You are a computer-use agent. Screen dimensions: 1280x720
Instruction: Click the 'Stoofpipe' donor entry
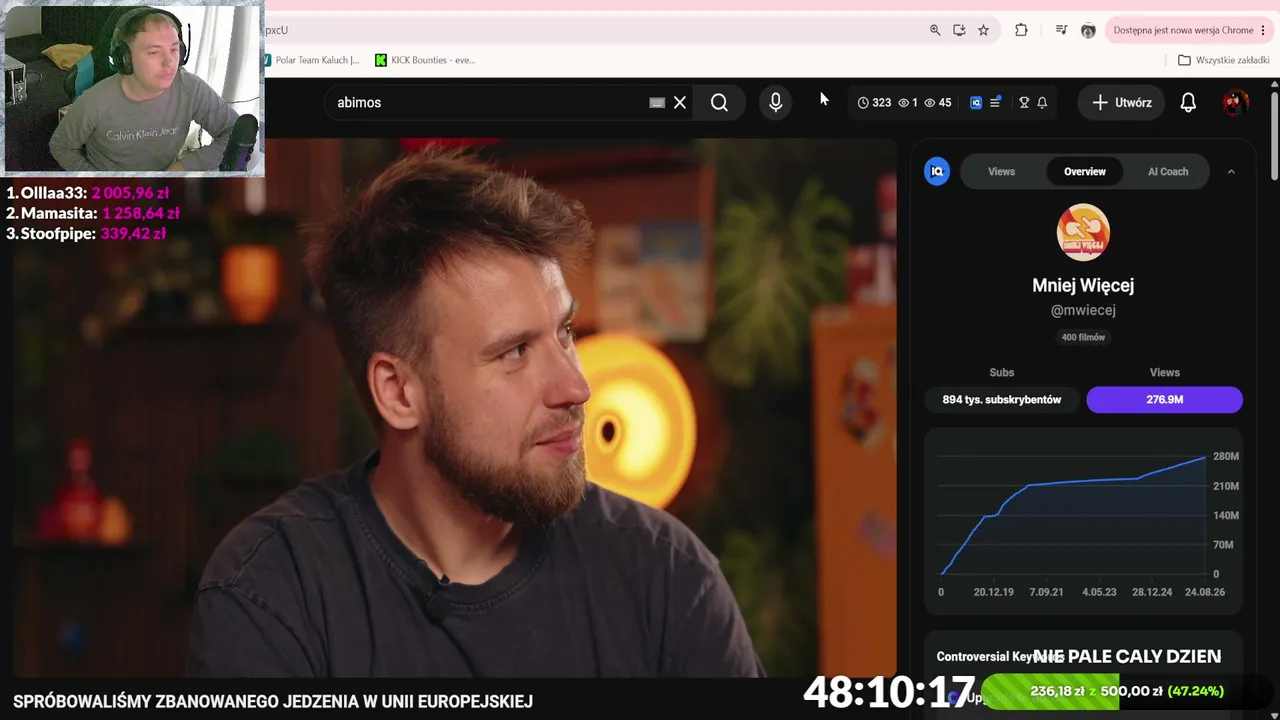(86, 233)
